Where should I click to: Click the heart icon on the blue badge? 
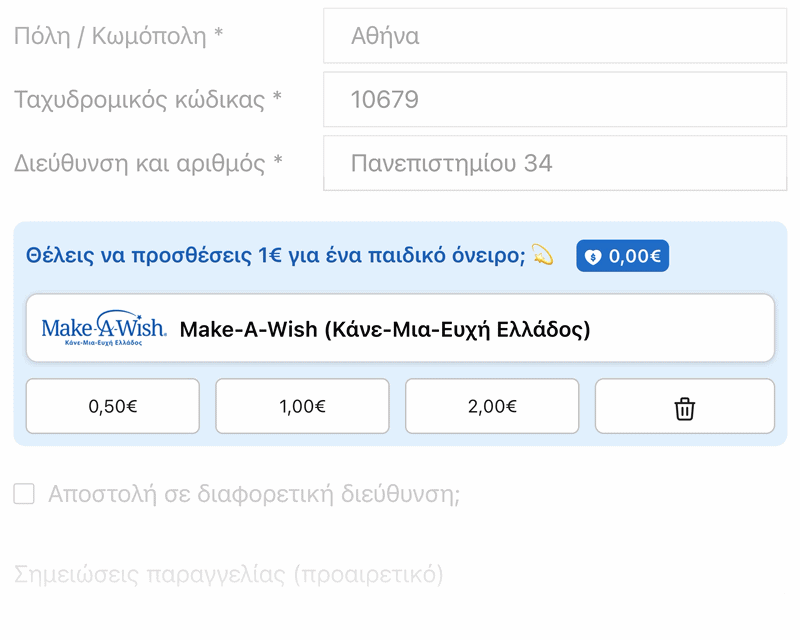pyautogui.click(x=593, y=256)
